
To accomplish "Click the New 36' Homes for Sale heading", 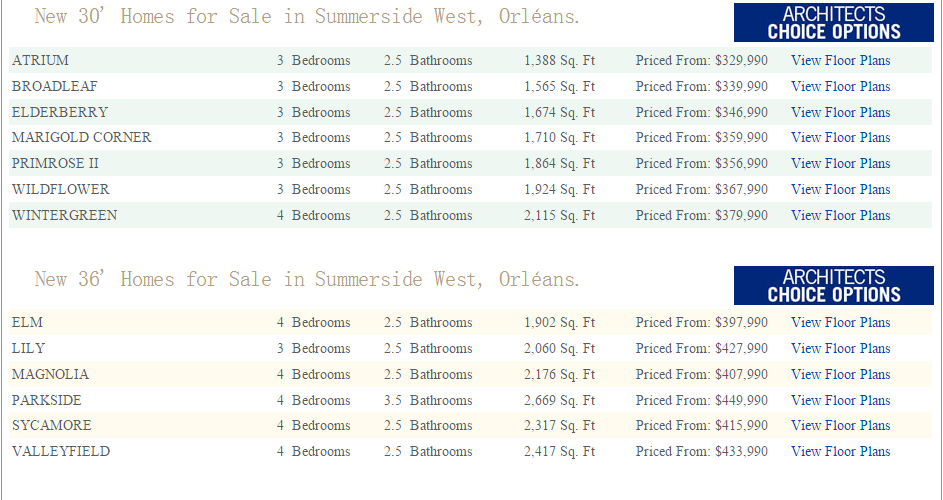I will pos(306,279).
